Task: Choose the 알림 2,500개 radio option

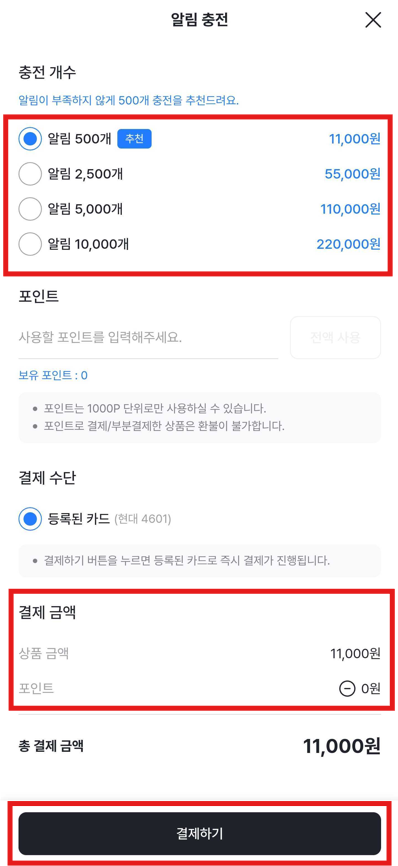Action: point(30,174)
